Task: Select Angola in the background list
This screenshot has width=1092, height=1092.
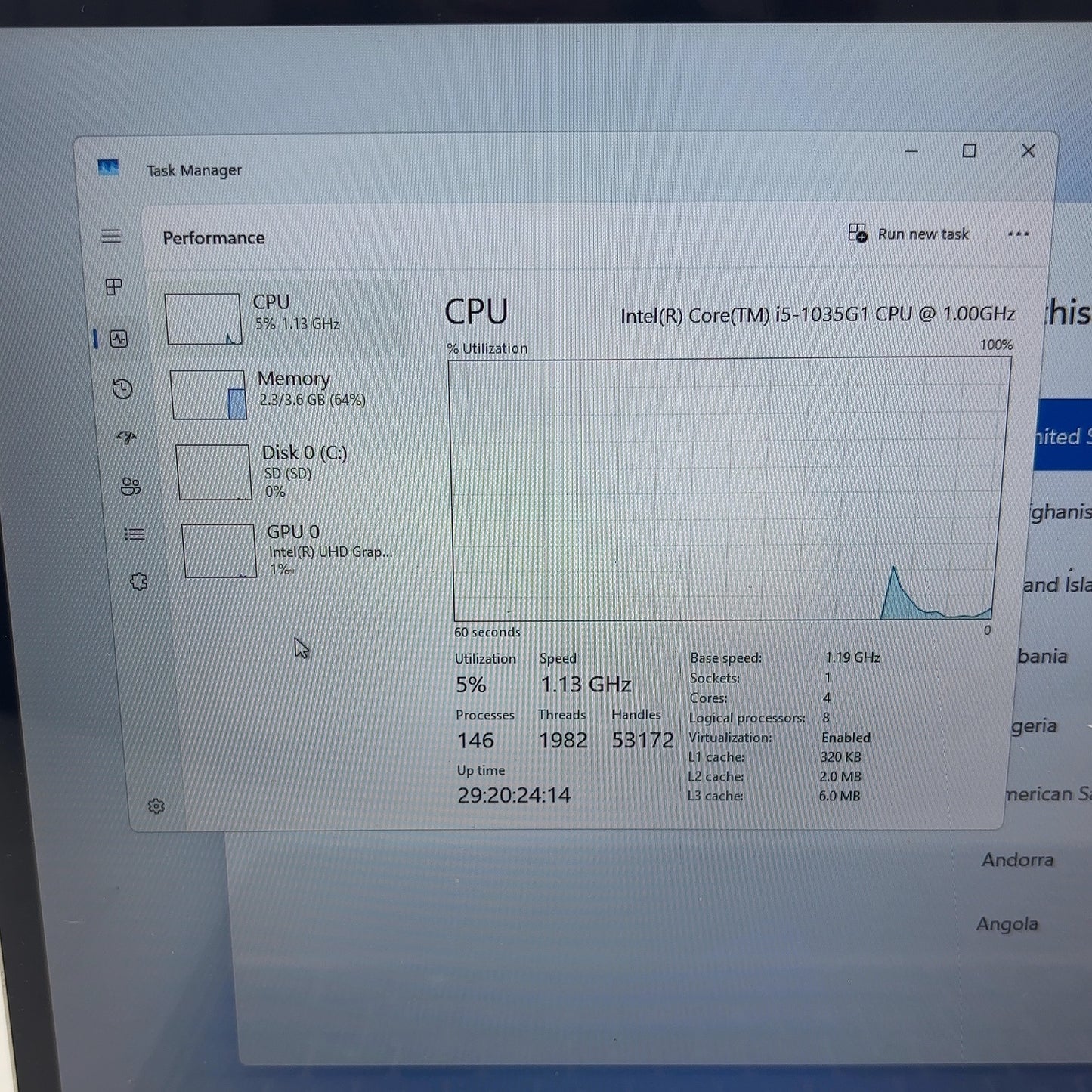Action: click(x=1007, y=924)
